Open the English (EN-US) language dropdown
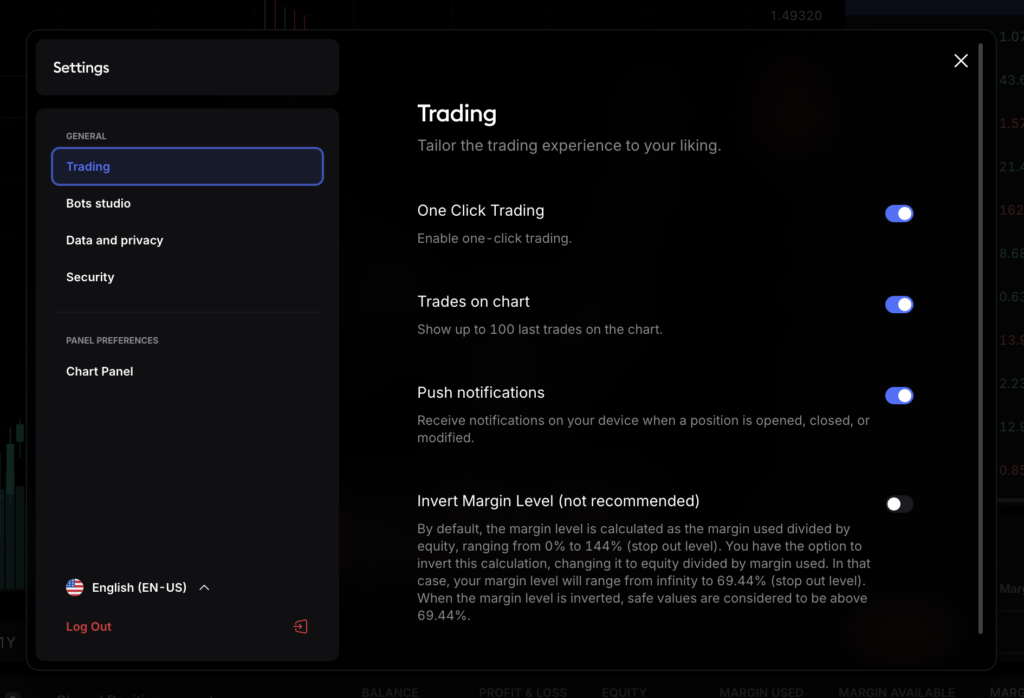 point(138,587)
